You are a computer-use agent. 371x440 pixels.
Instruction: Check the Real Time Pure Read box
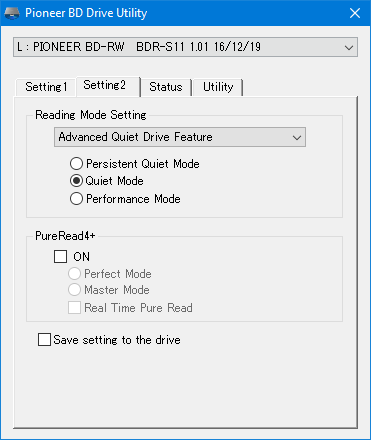pos(74,308)
